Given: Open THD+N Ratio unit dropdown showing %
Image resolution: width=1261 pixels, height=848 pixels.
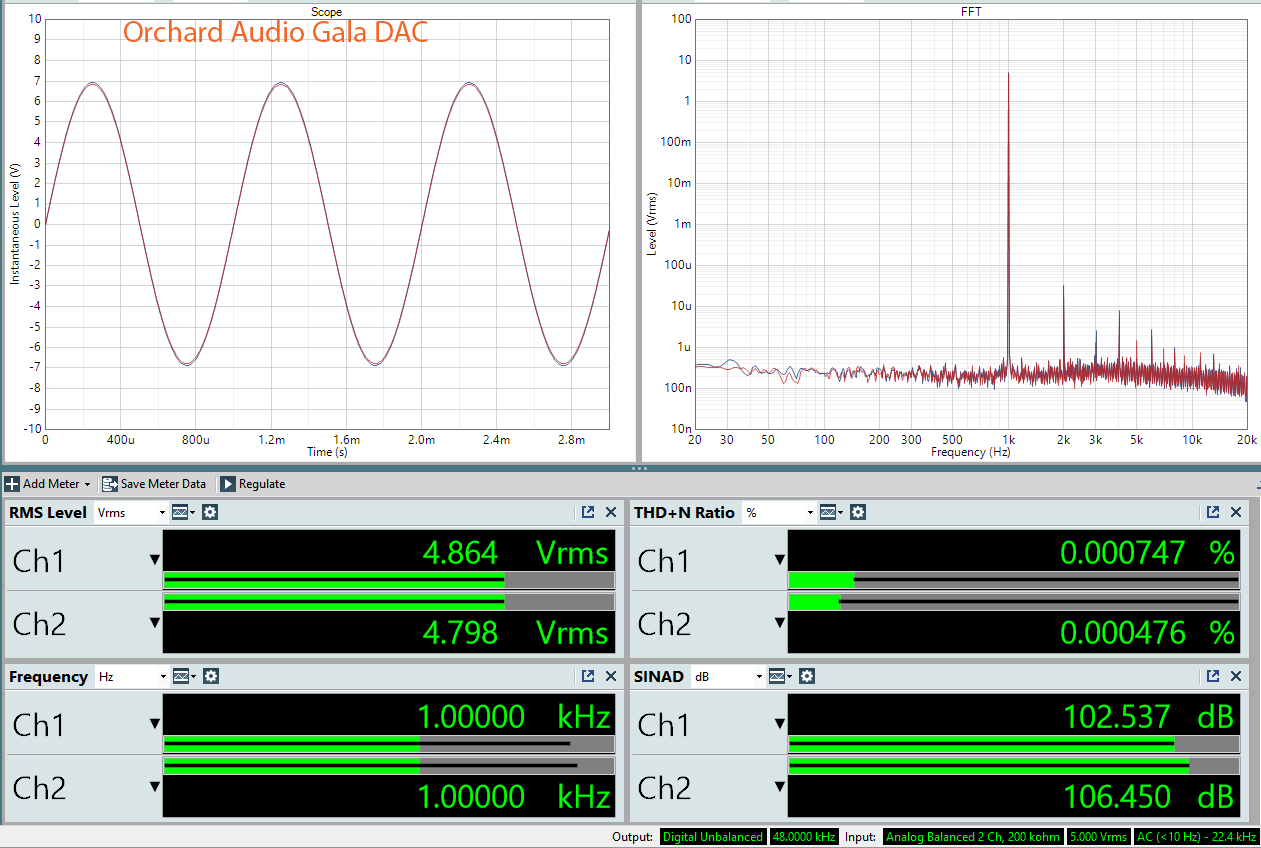Looking at the screenshot, I should coord(778,513).
